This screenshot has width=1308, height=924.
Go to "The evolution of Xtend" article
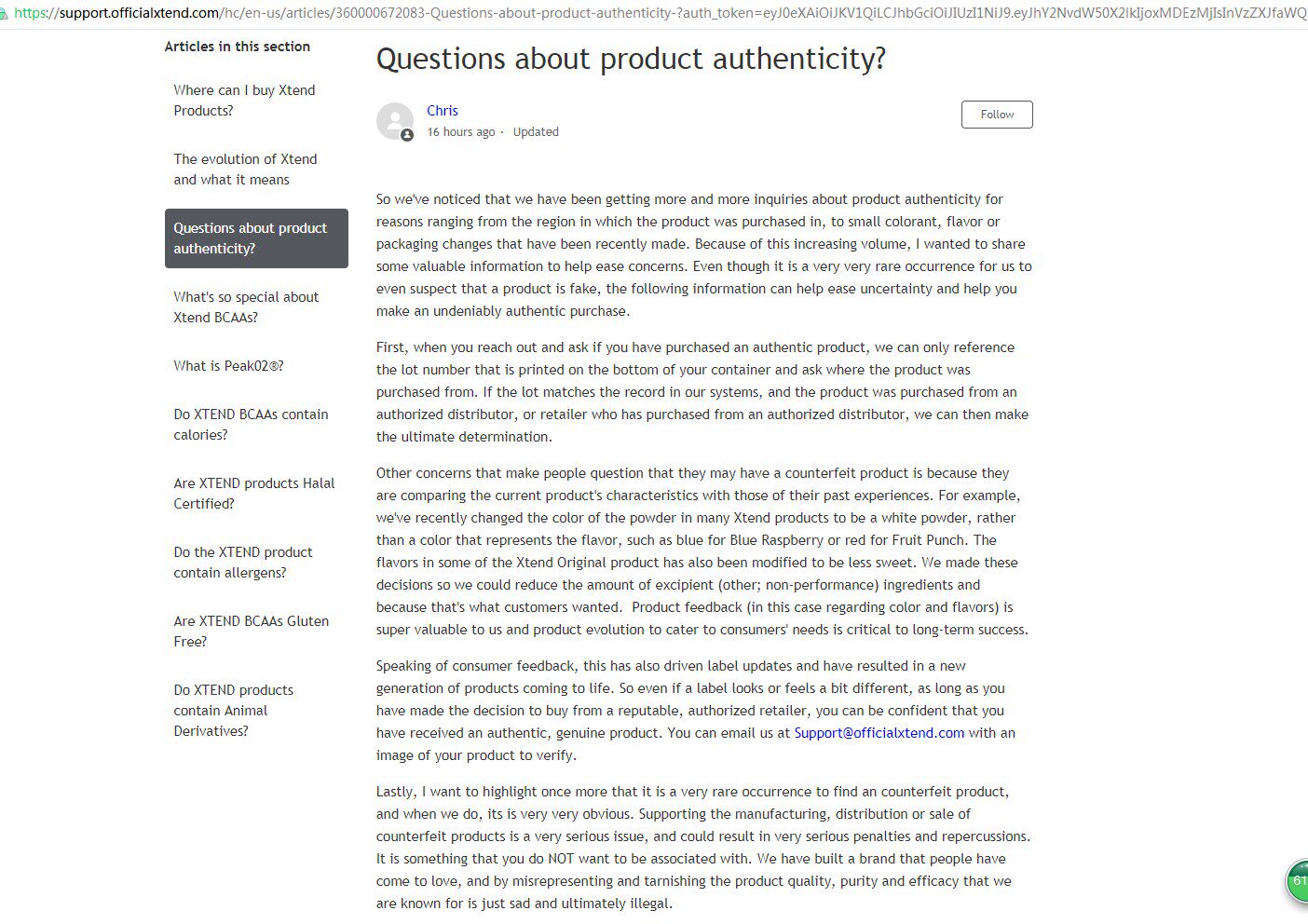click(x=245, y=170)
